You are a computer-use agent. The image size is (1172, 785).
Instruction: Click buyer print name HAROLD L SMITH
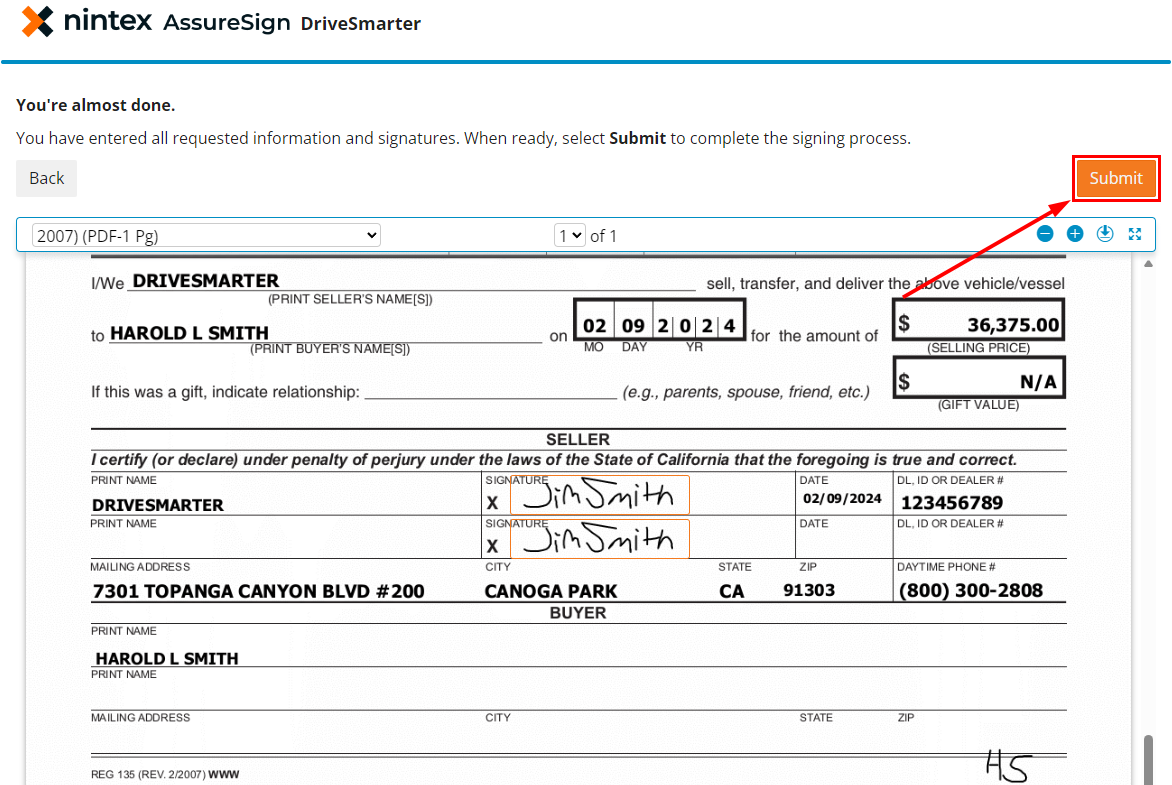tap(167, 659)
